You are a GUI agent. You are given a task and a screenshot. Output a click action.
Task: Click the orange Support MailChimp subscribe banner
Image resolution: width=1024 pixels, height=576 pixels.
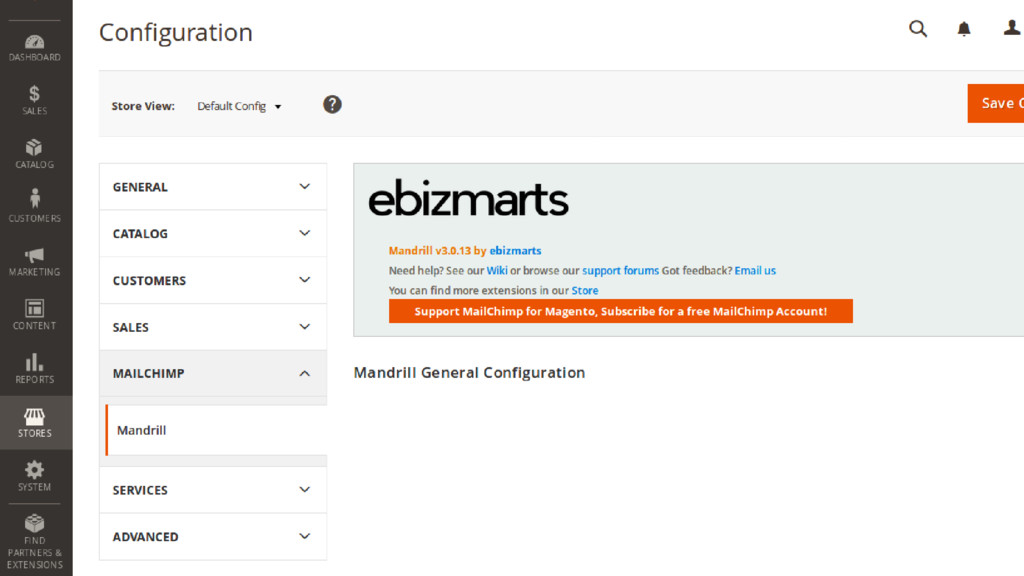620,311
